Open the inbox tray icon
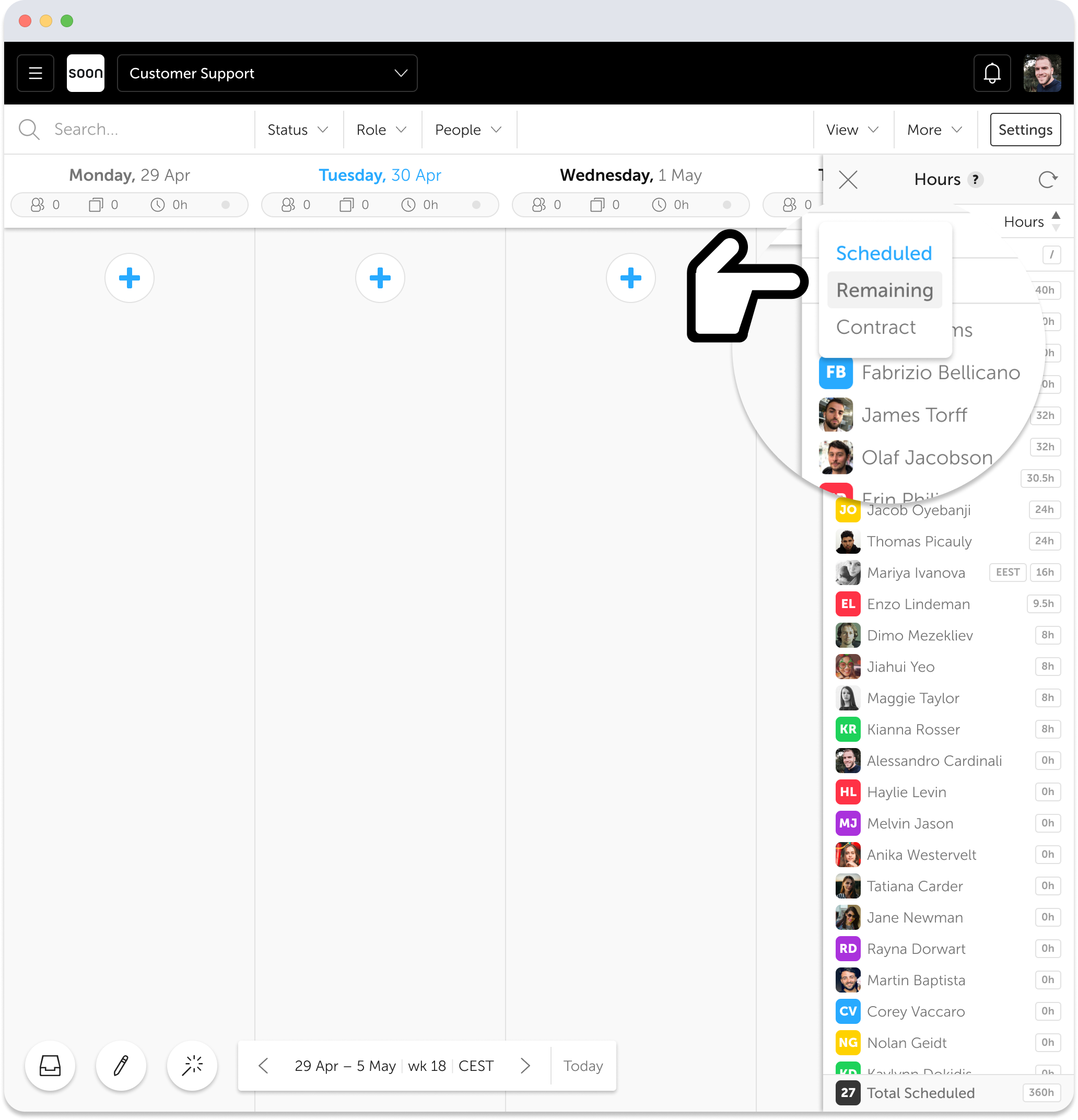This screenshot has height=1120, width=1078. (x=50, y=1065)
